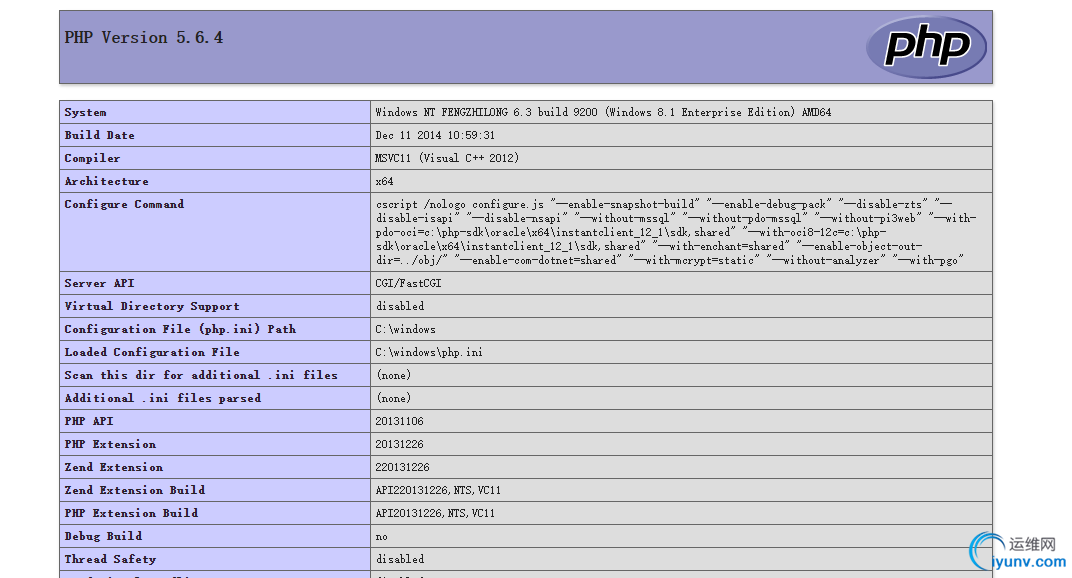Image resolution: width=1072 pixels, height=578 pixels.
Task: Click "Scan this dir for additional .ini files"
Action: coord(201,375)
